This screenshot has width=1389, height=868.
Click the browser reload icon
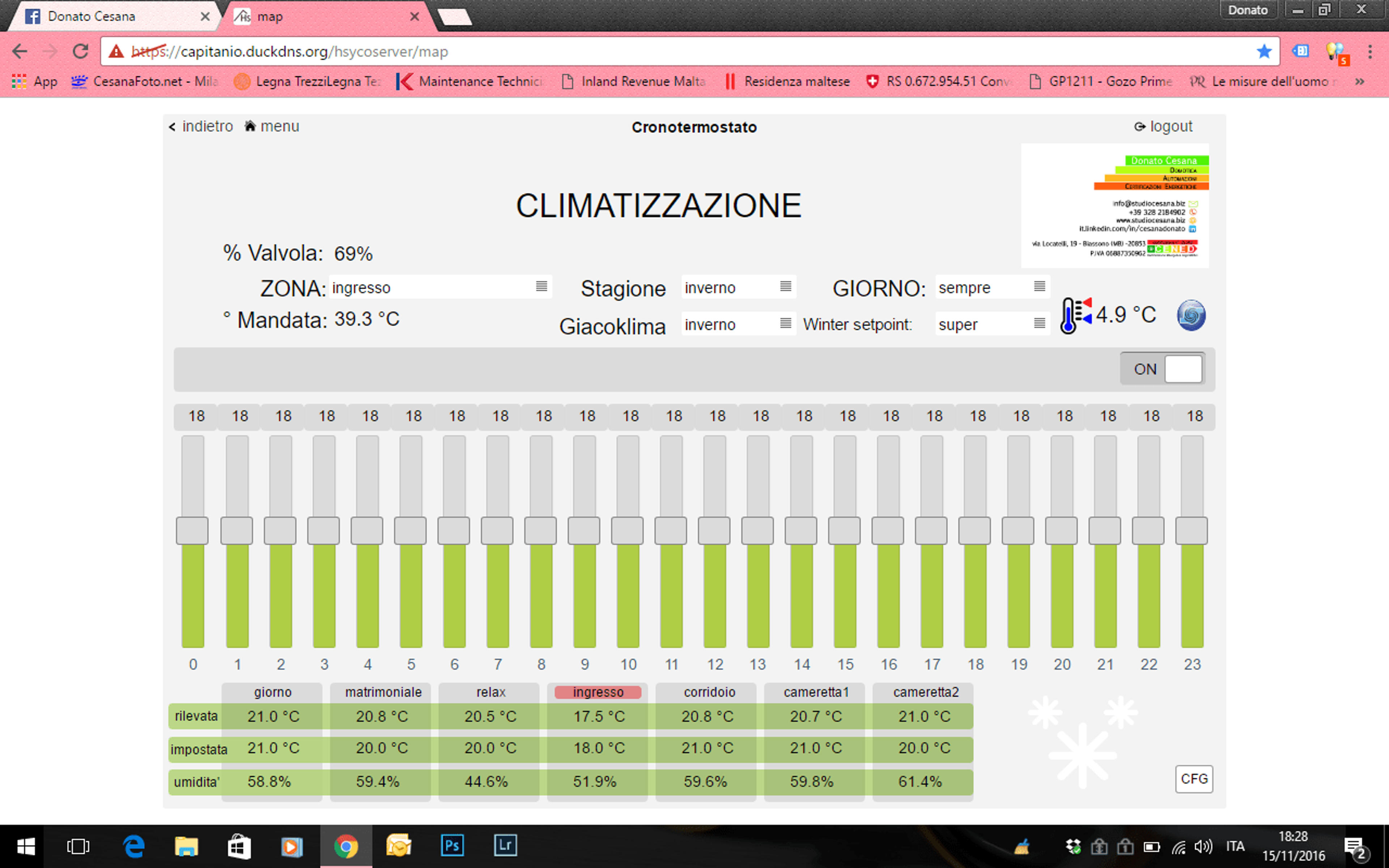click(x=80, y=51)
